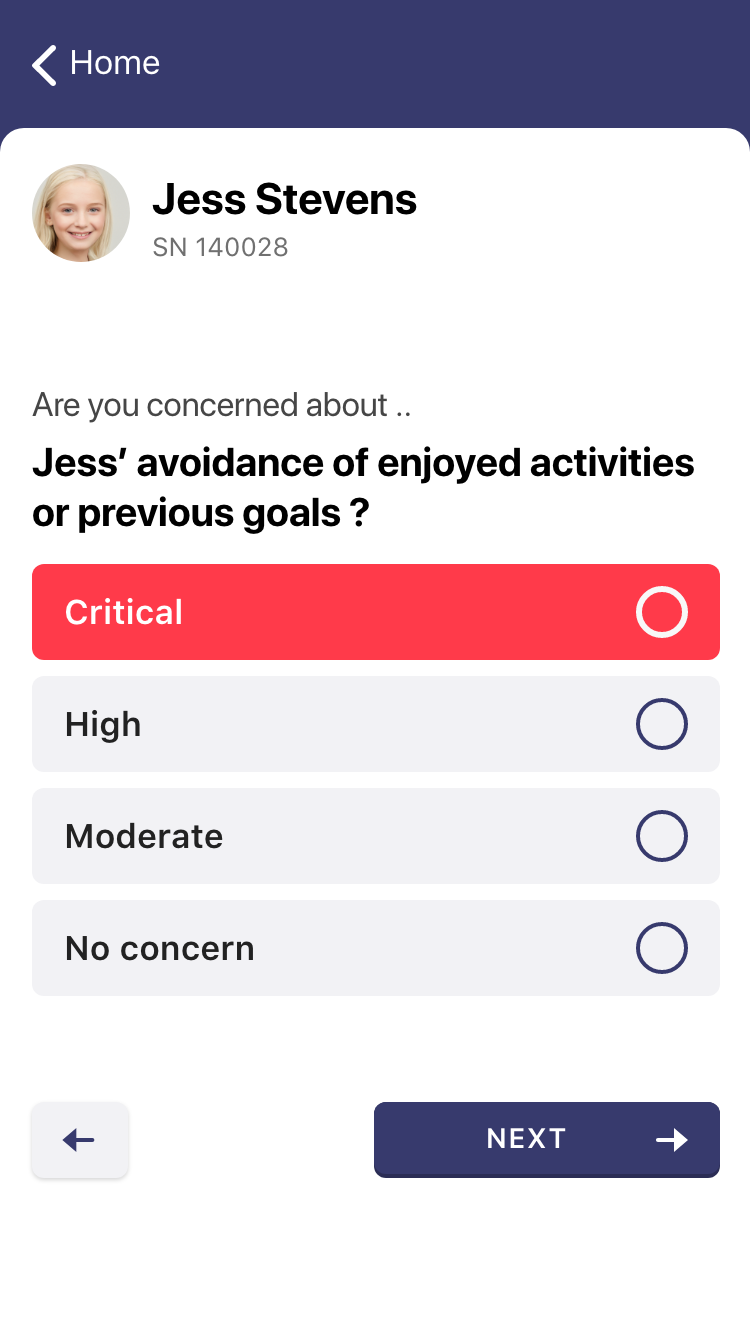The width and height of the screenshot is (750, 1334).
Task: Click the right arrow inside the NEXT button
Action: pyautogui.click(x=672, y=1140)
